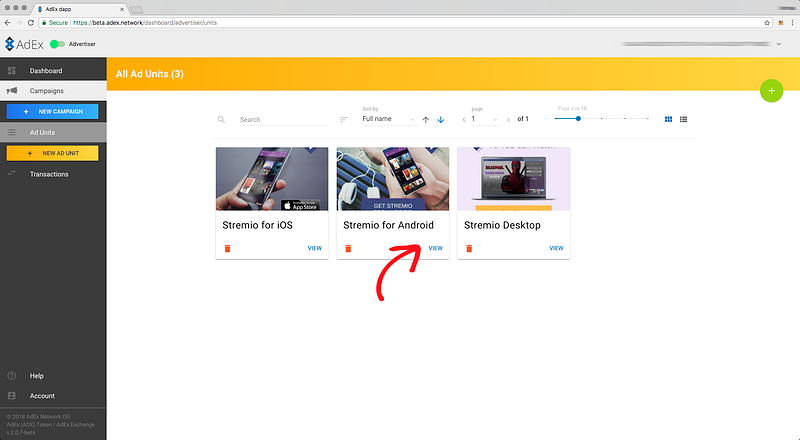Open Transactions in the sidebar
This screenshot has width=800, height=440.
[53, 174]
